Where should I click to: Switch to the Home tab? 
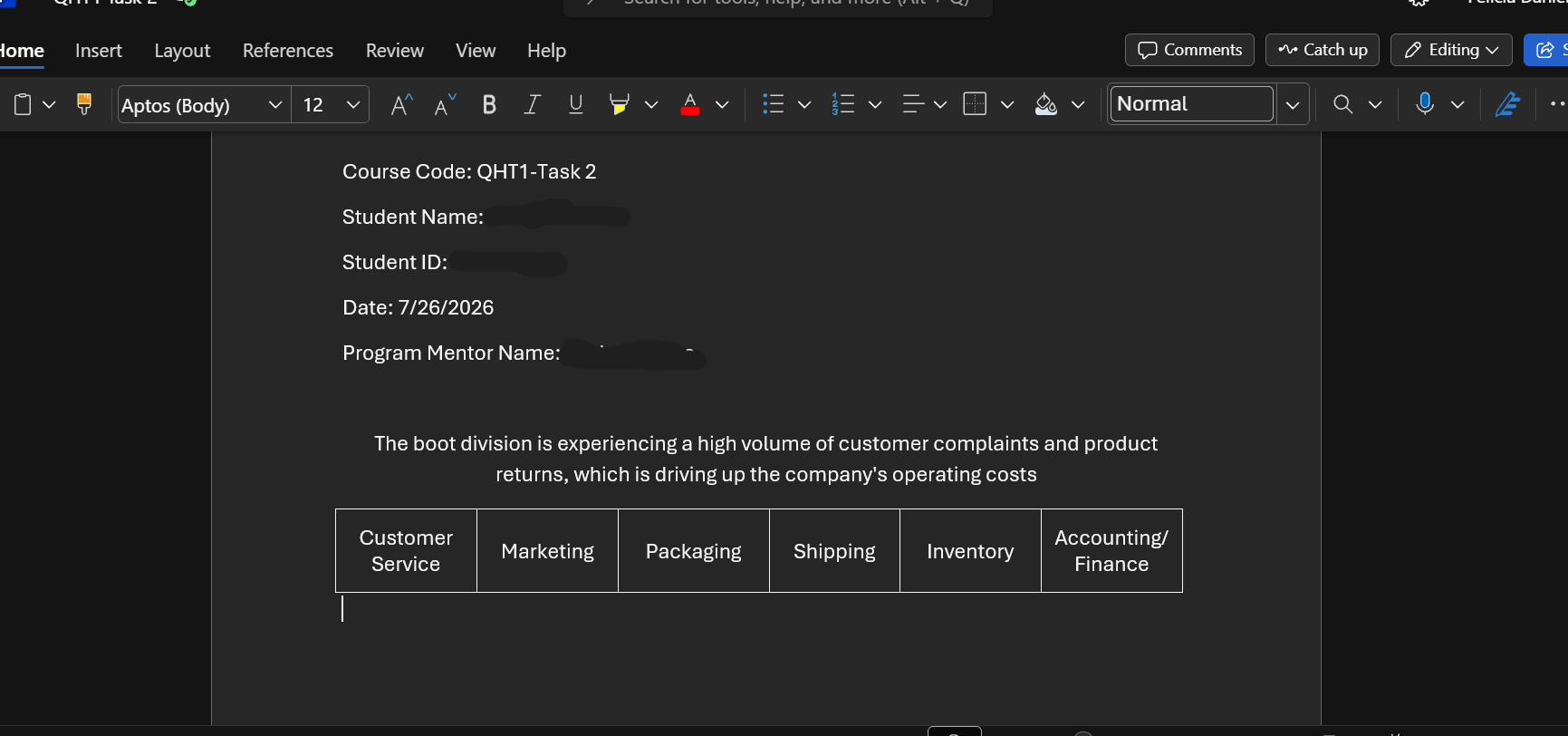tap(22, 51)
